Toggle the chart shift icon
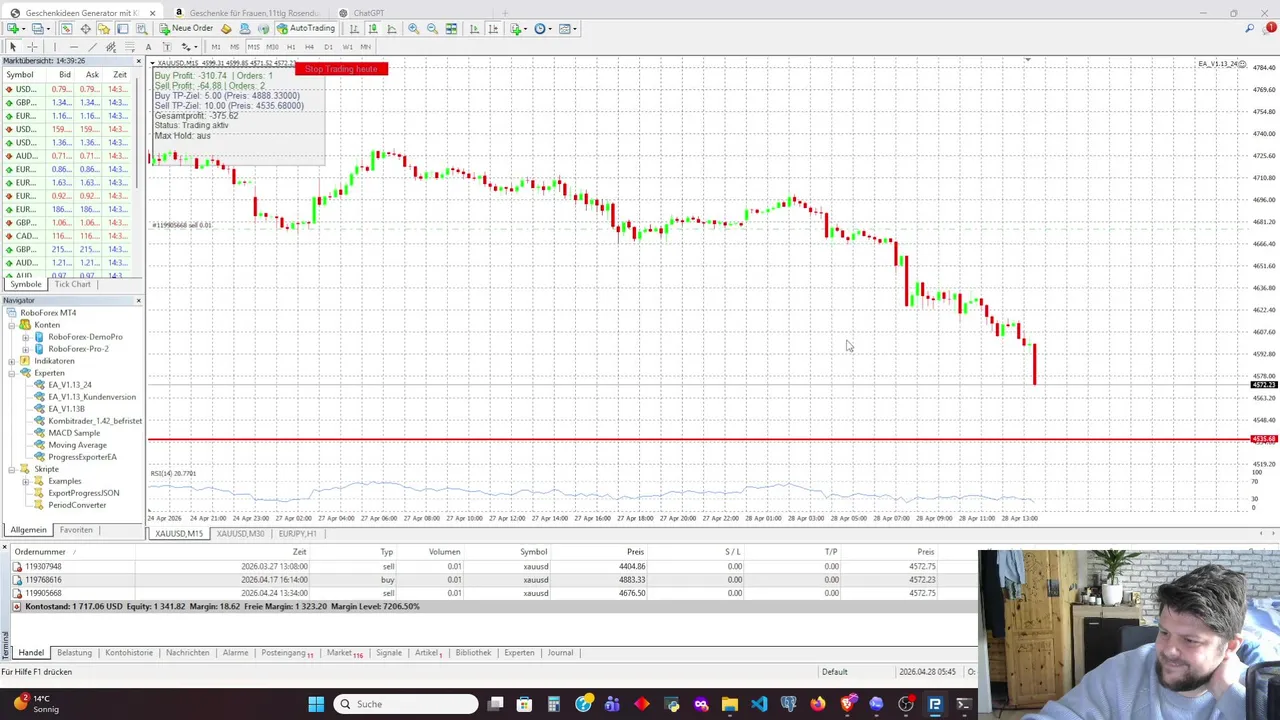 tap(493, 28)
